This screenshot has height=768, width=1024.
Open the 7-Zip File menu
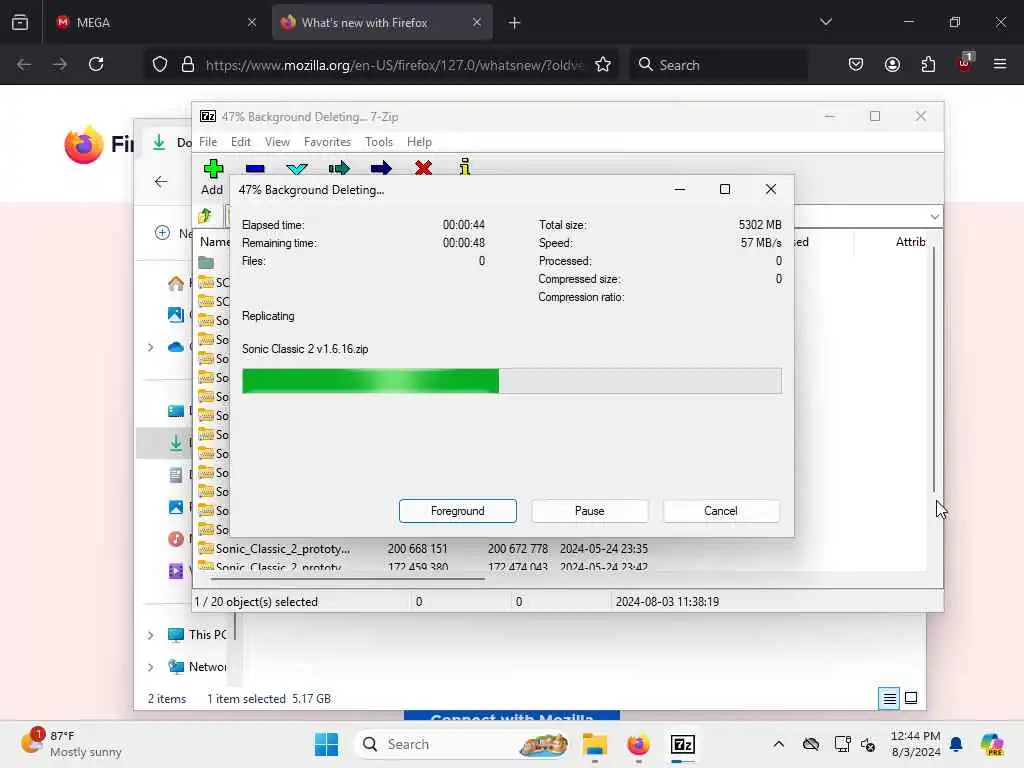click(208, 142)
